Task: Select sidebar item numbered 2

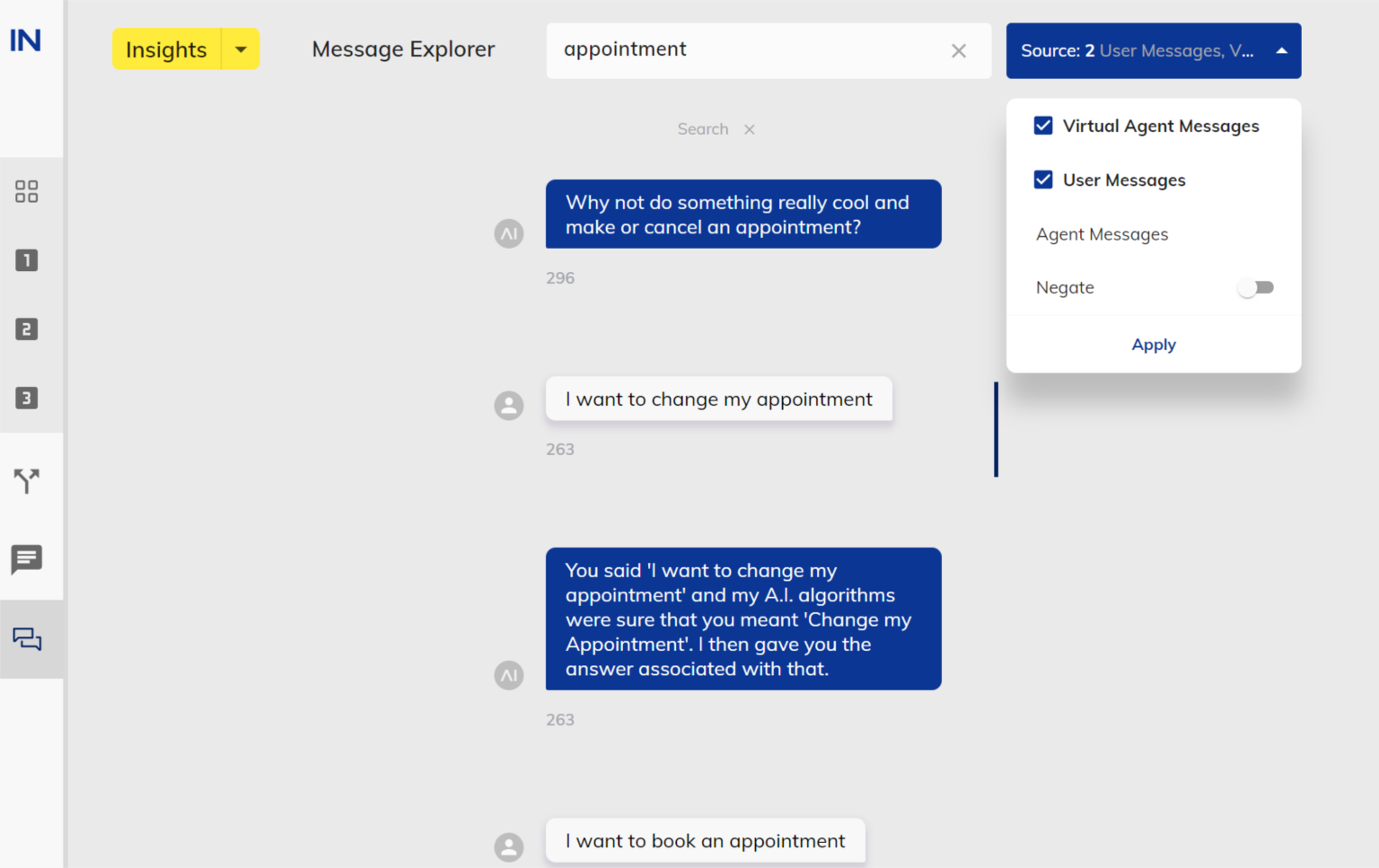Action: pyautogui.click(x=26, y=329)
